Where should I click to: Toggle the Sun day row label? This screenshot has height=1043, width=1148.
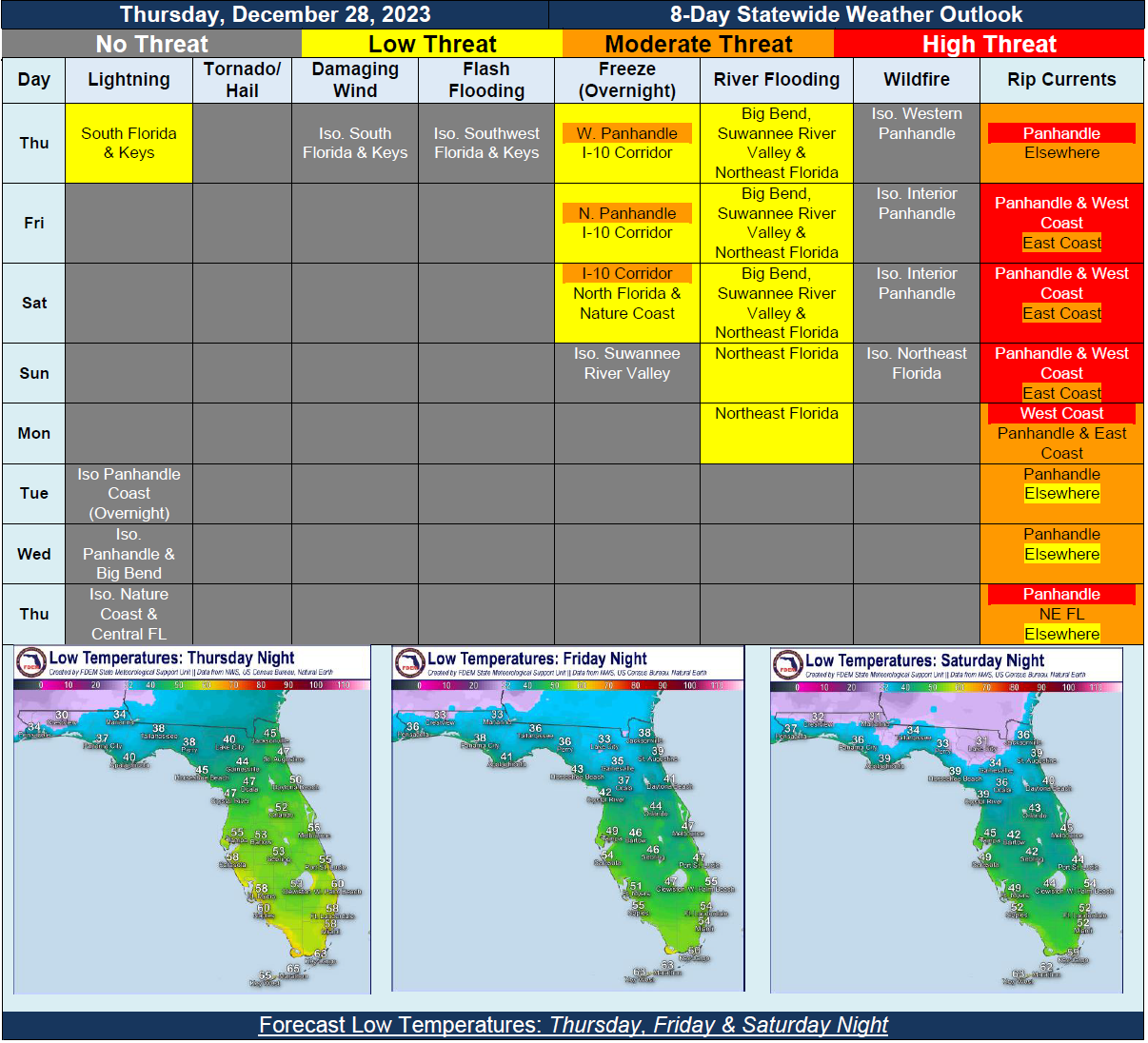[33, 372]
